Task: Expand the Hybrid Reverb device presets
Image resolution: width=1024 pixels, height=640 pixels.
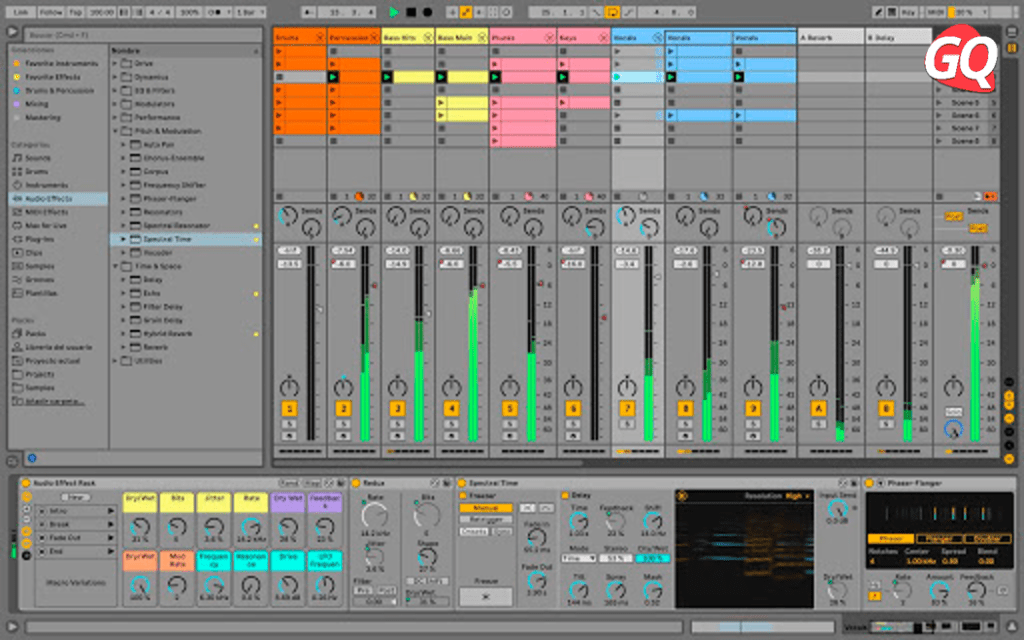Action: coord(123,334)
